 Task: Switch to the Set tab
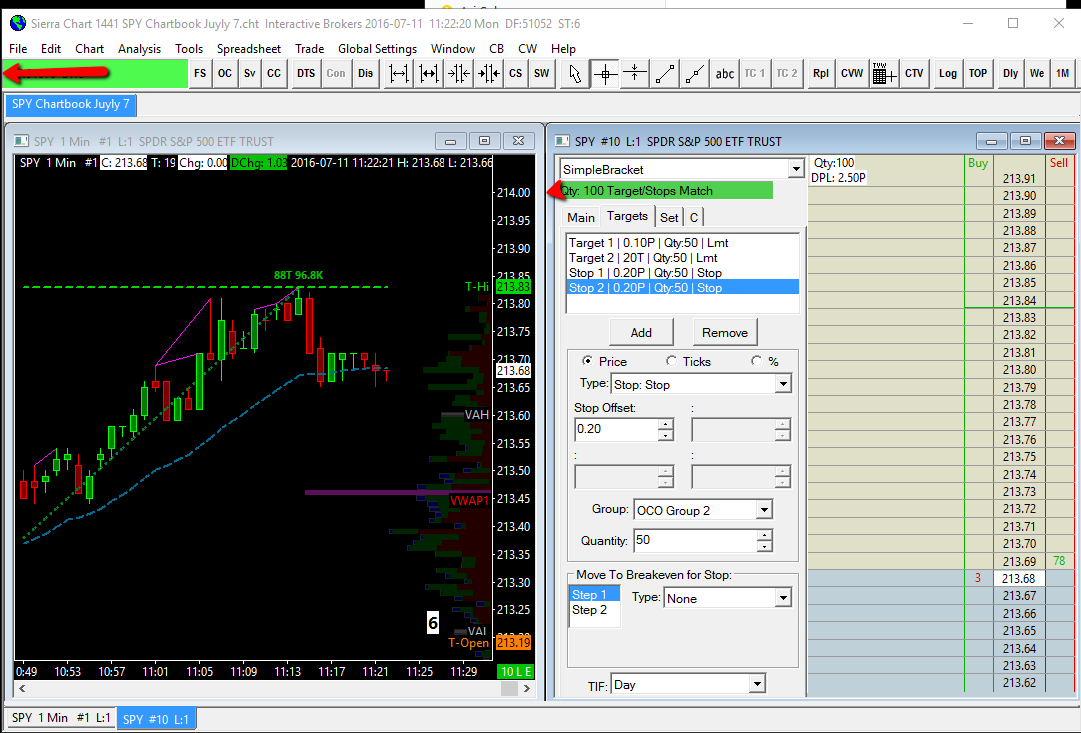point(669,217)
